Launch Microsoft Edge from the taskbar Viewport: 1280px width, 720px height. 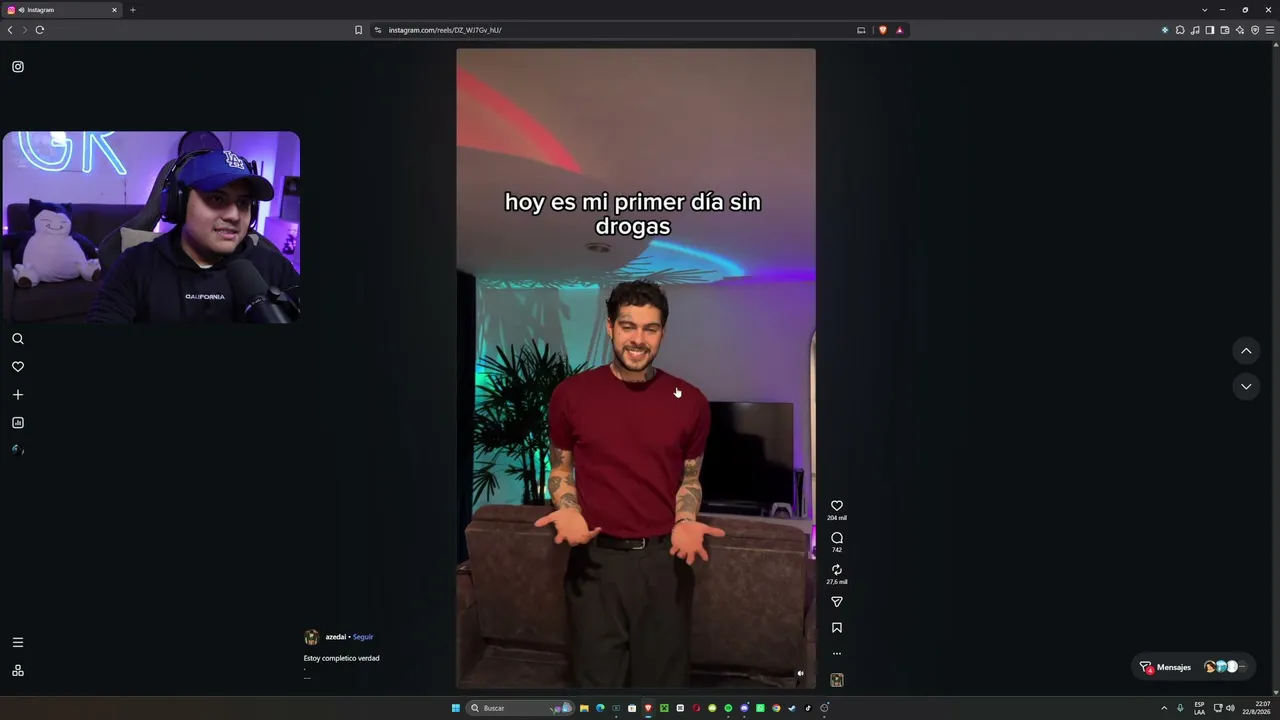point(600,708)
